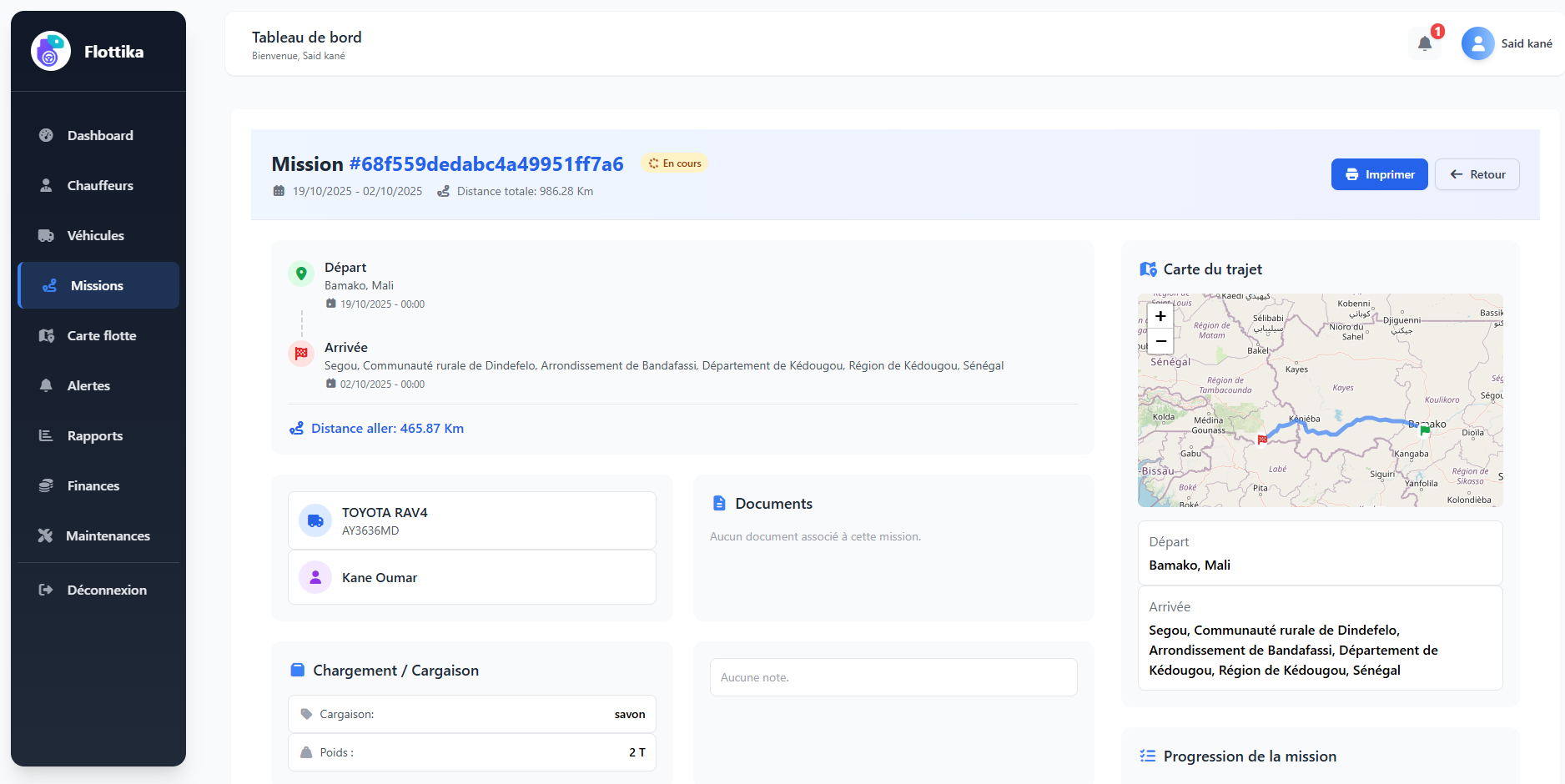Click the notification bell icon
Image resolution: width=1565 pixels, height=784 pixels.
pos(1425,43)
